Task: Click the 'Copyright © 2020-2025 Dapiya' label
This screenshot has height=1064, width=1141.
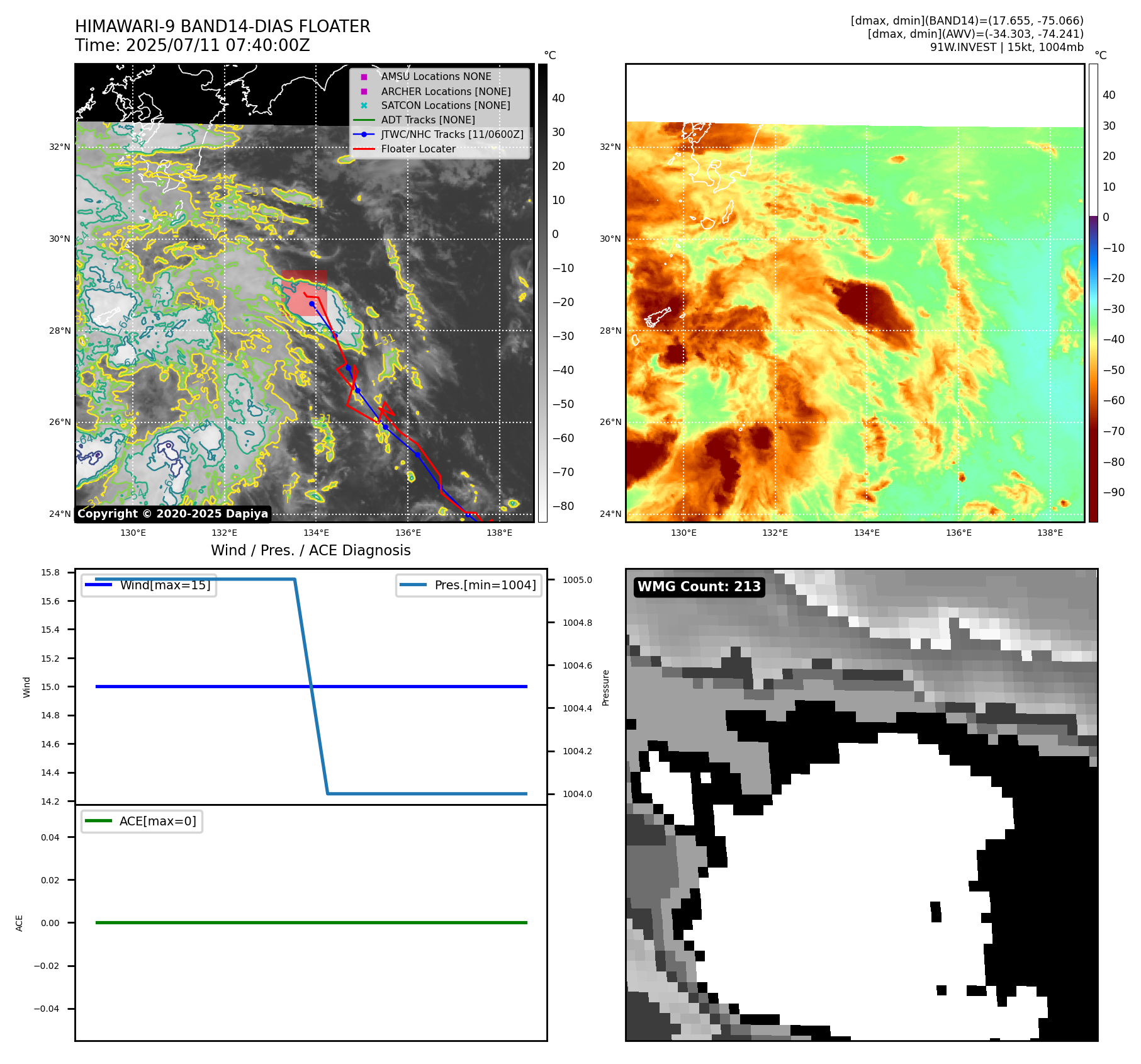Action: click(173, 514)
